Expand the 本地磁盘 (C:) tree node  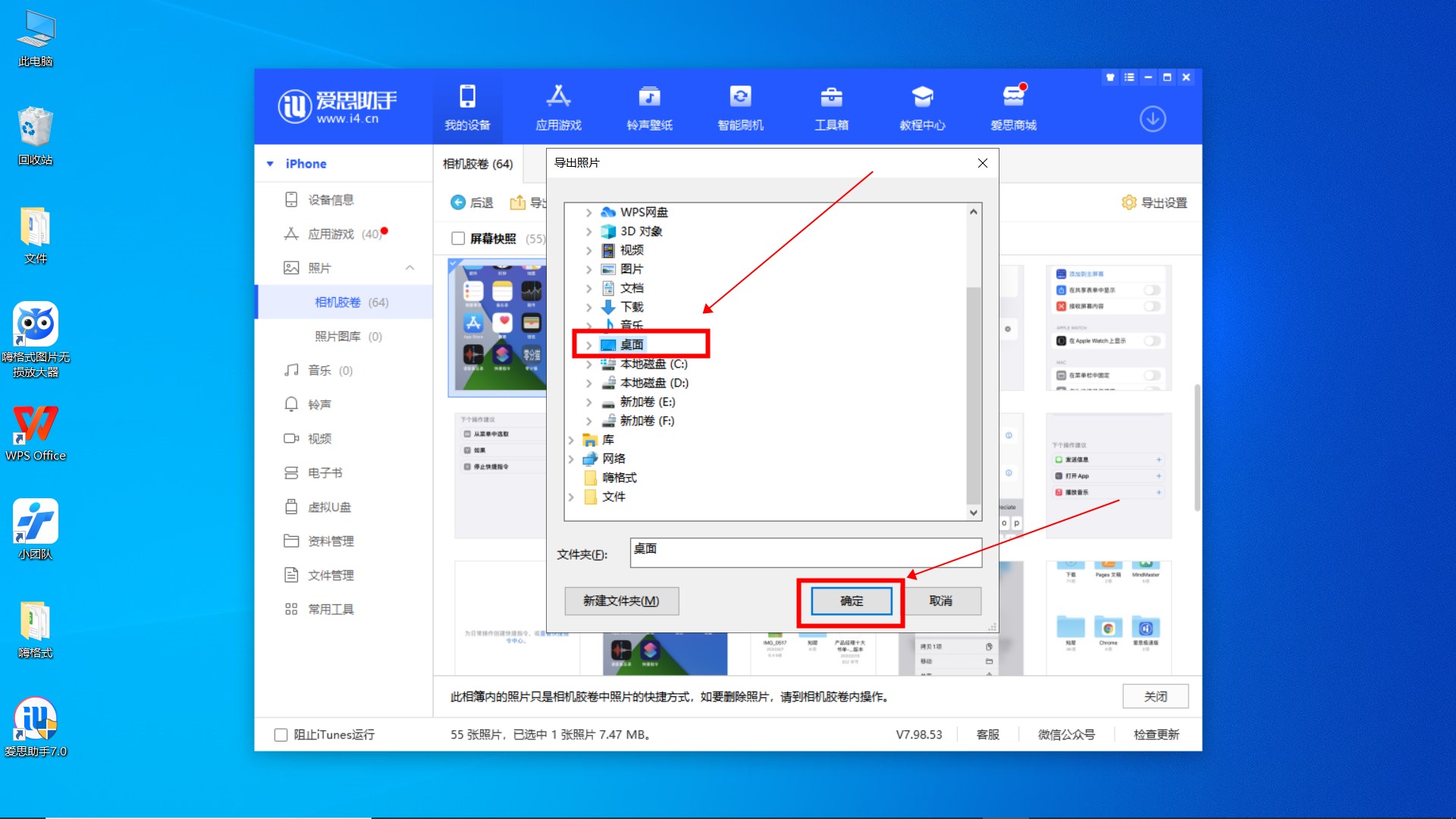588,364
